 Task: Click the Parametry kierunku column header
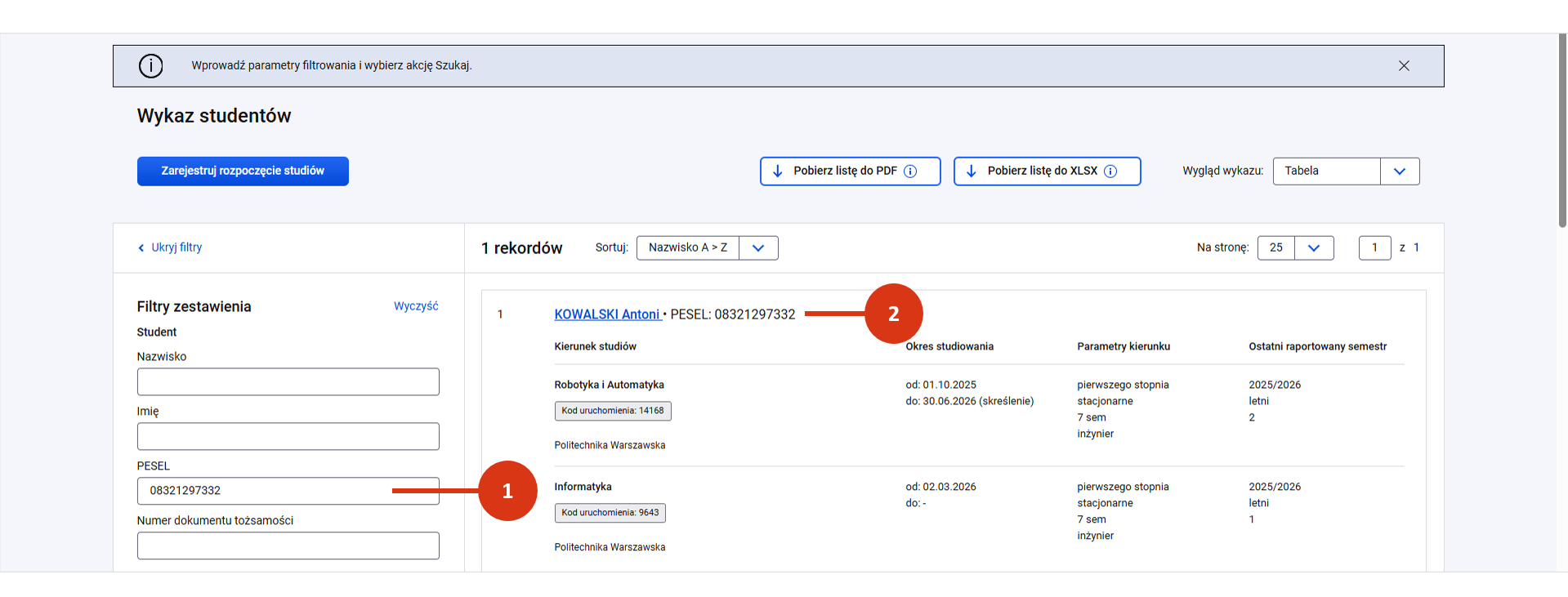pyautogui.click(x=1124, y=346)
